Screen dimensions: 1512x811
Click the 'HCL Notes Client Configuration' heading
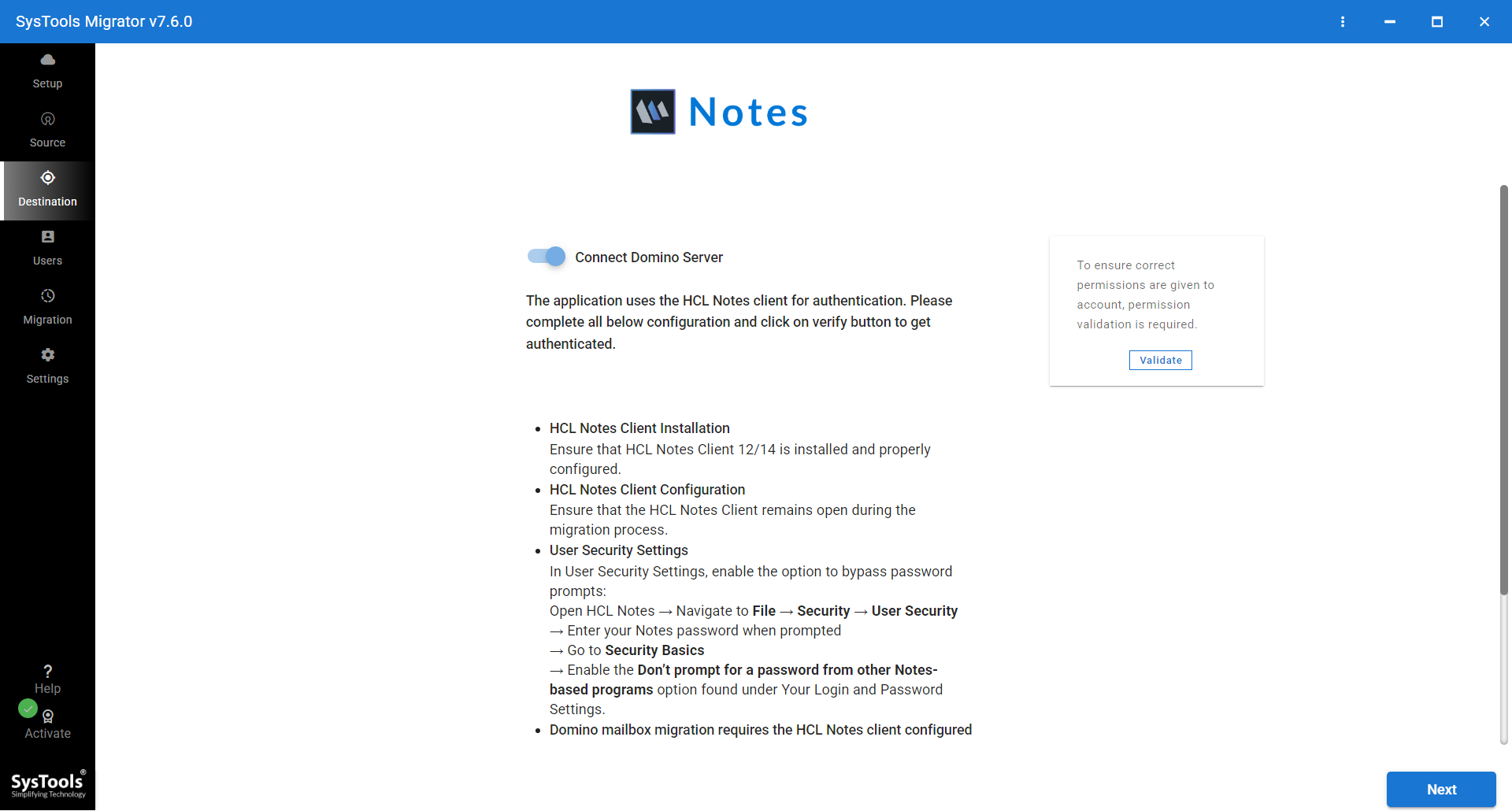coord(647,490)
